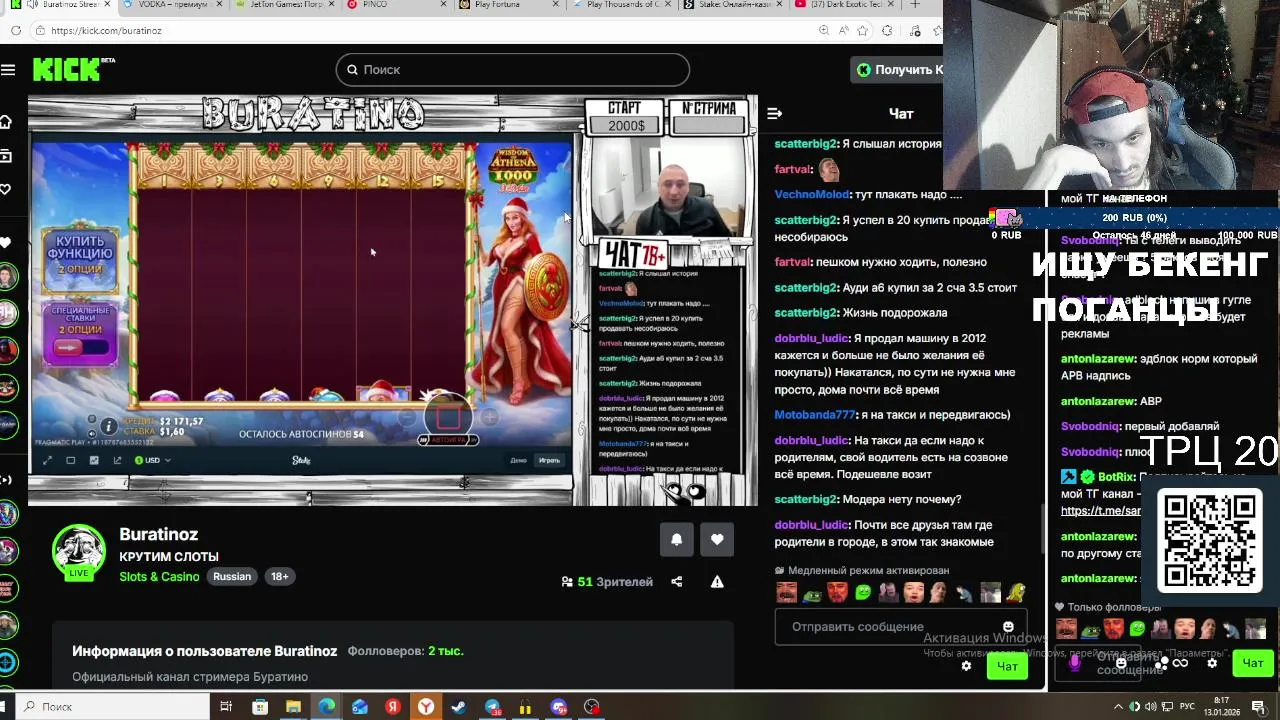
Task: Enable notifications with the bell button
Action: tap(676, 539)
